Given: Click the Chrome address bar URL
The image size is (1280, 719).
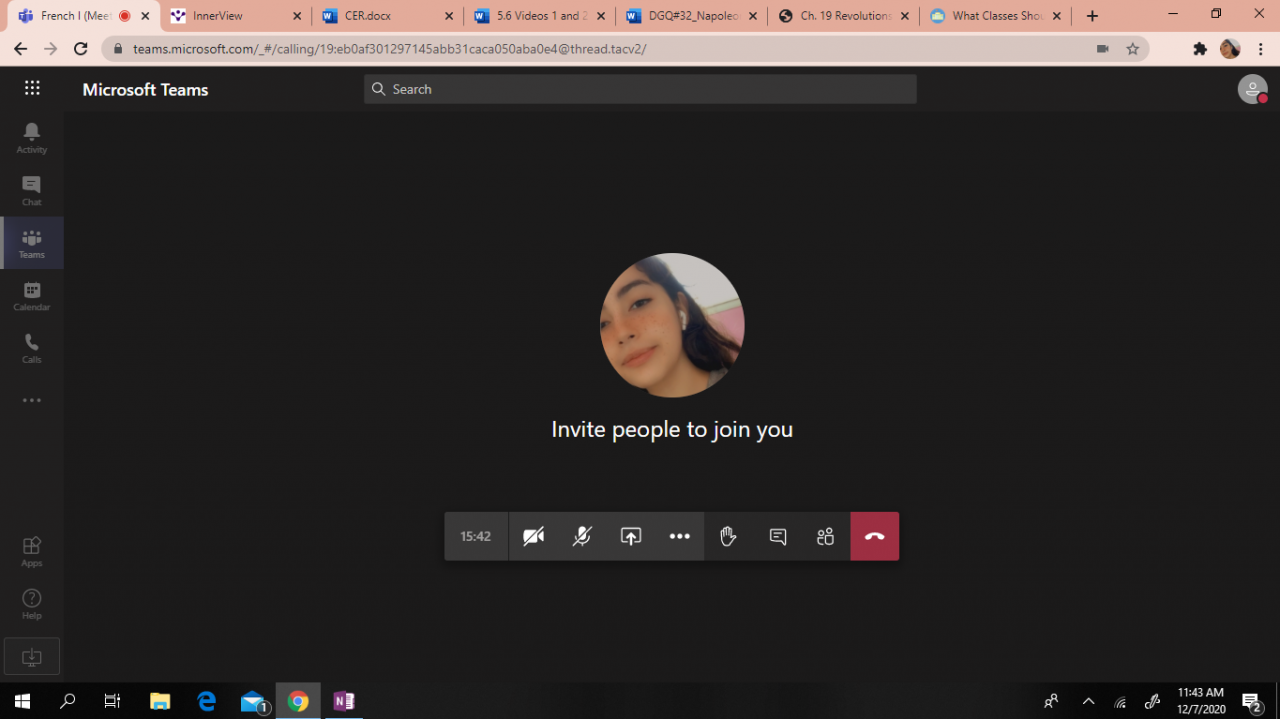Looking at the screenshot, I should pos(389,49).
